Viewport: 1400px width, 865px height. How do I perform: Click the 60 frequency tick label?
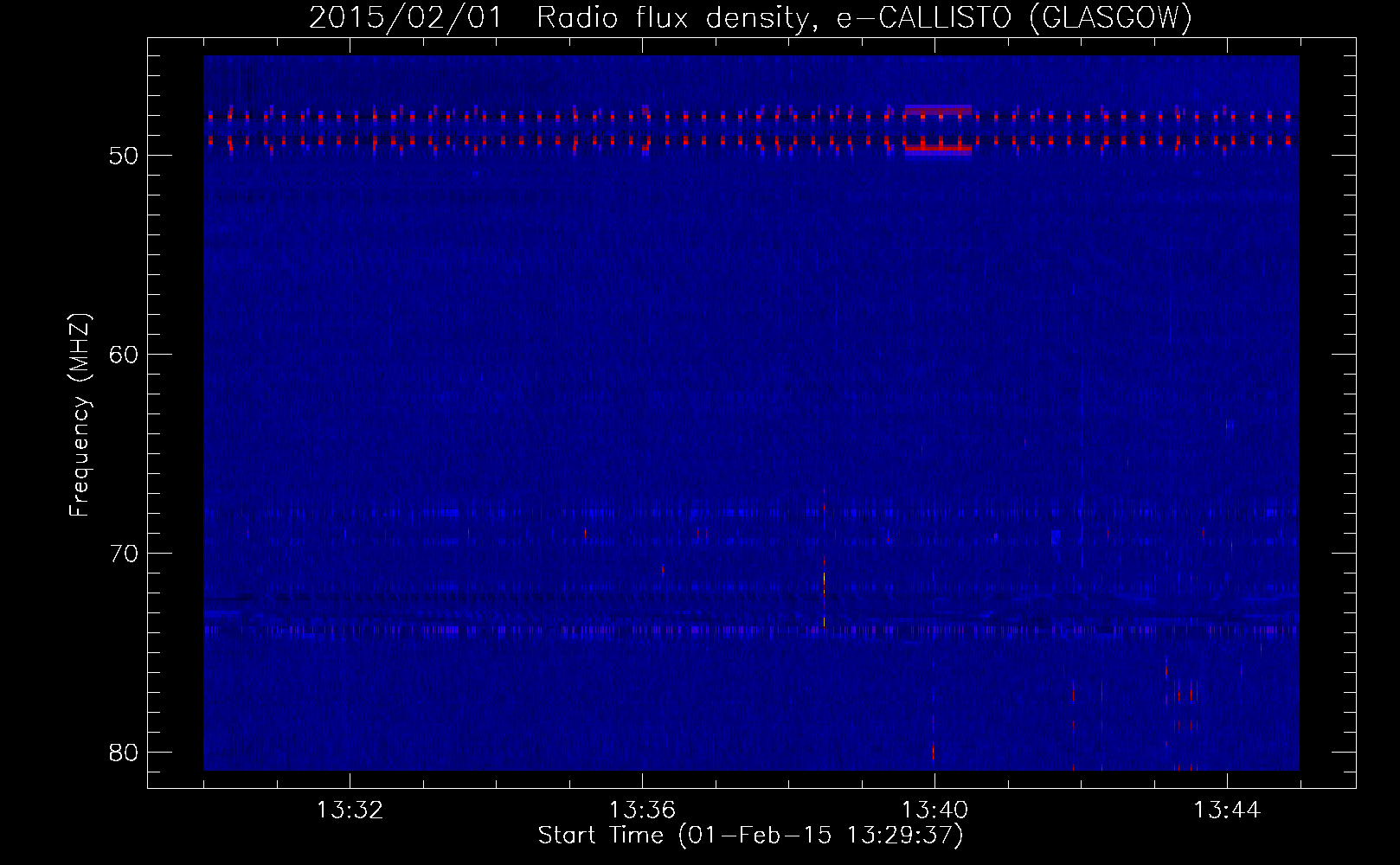pos(125,355)
